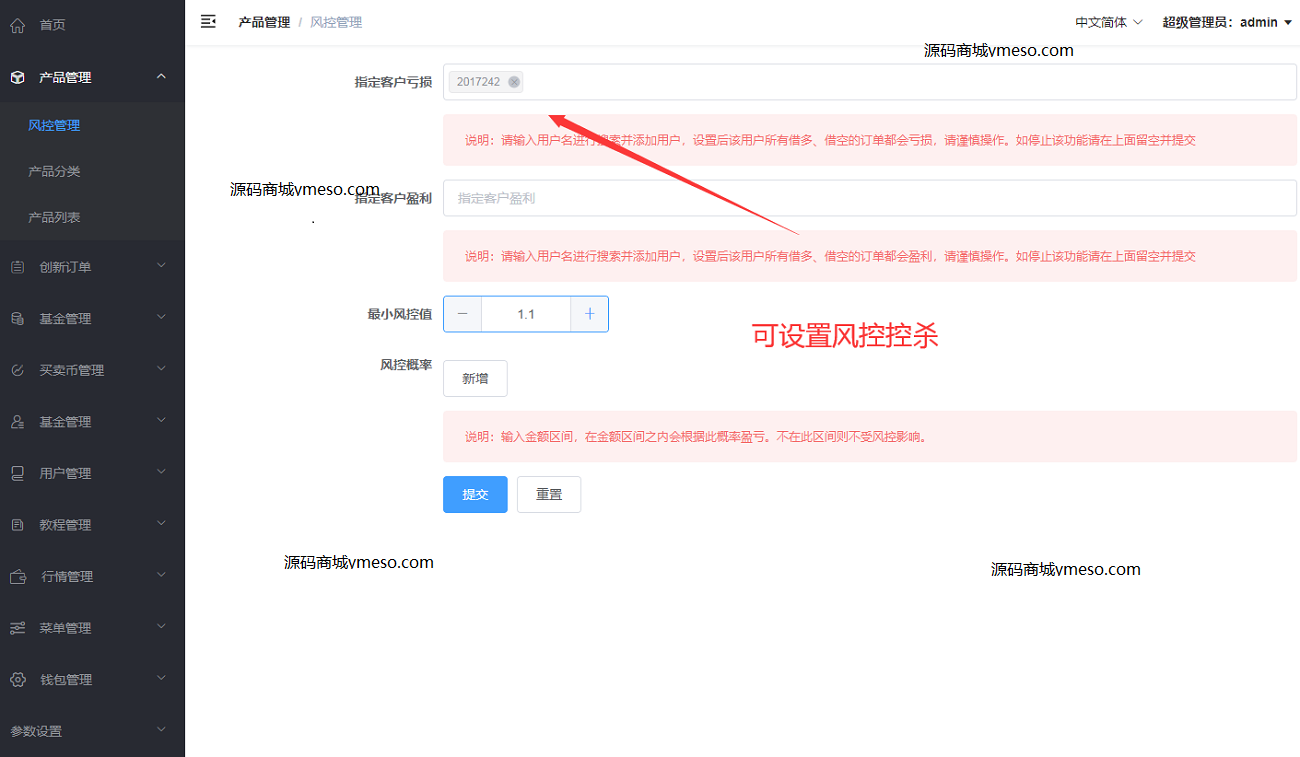The height and width of the screenshot is (757, 1300).
Task: Open the 用户管理 menu label
Action: click(65, 473)
